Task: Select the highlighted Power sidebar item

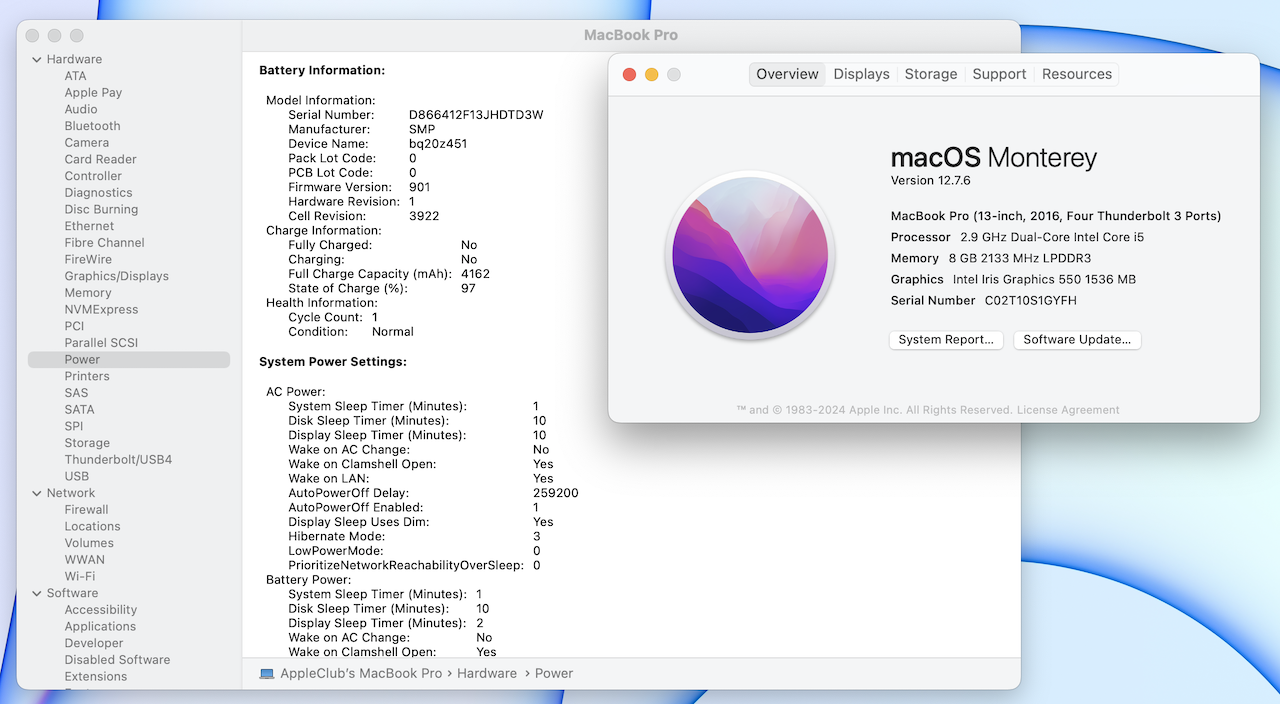Action: pyautogui.click(x=129, y=359)
